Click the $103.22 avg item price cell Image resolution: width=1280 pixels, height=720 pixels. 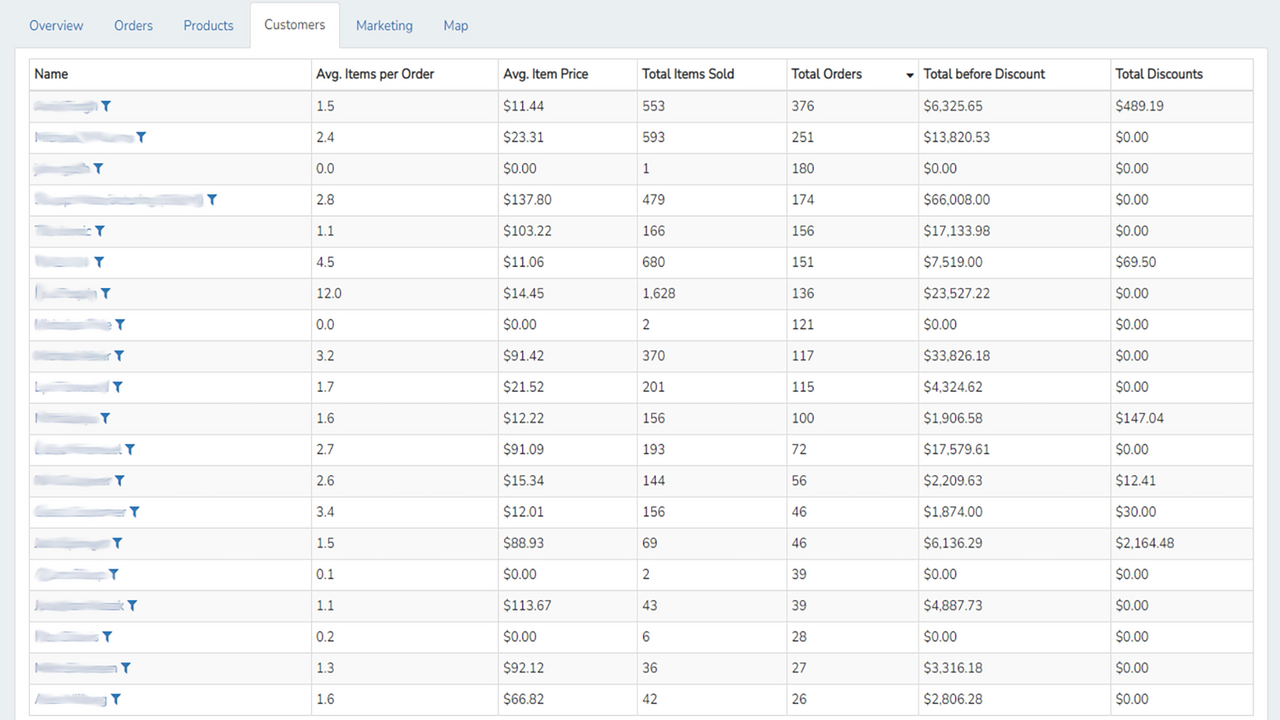567,231
